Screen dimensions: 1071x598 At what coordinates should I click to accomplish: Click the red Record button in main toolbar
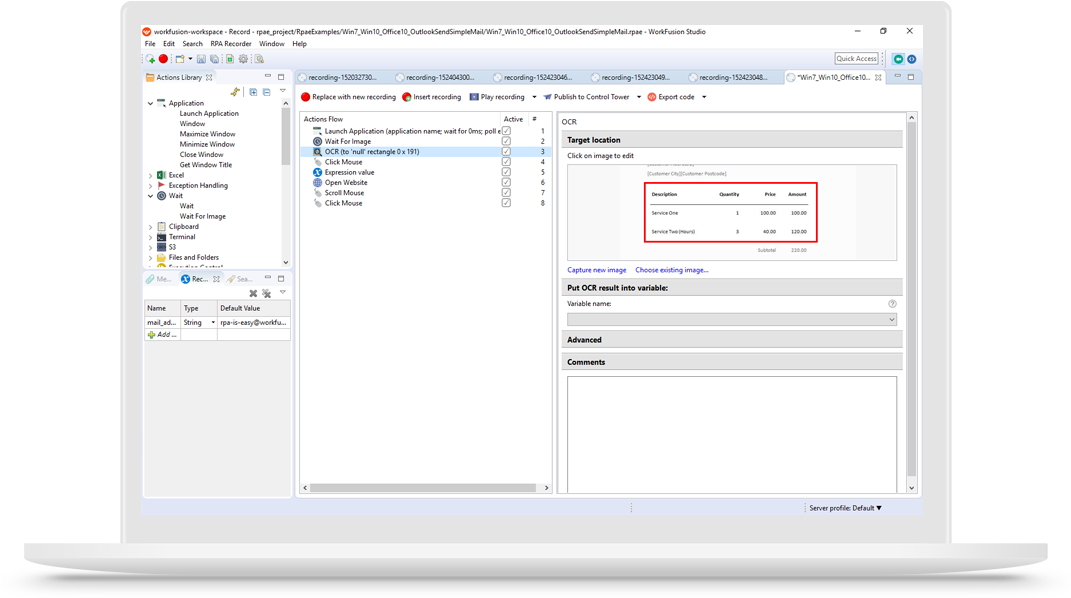(x=163, y=59)
